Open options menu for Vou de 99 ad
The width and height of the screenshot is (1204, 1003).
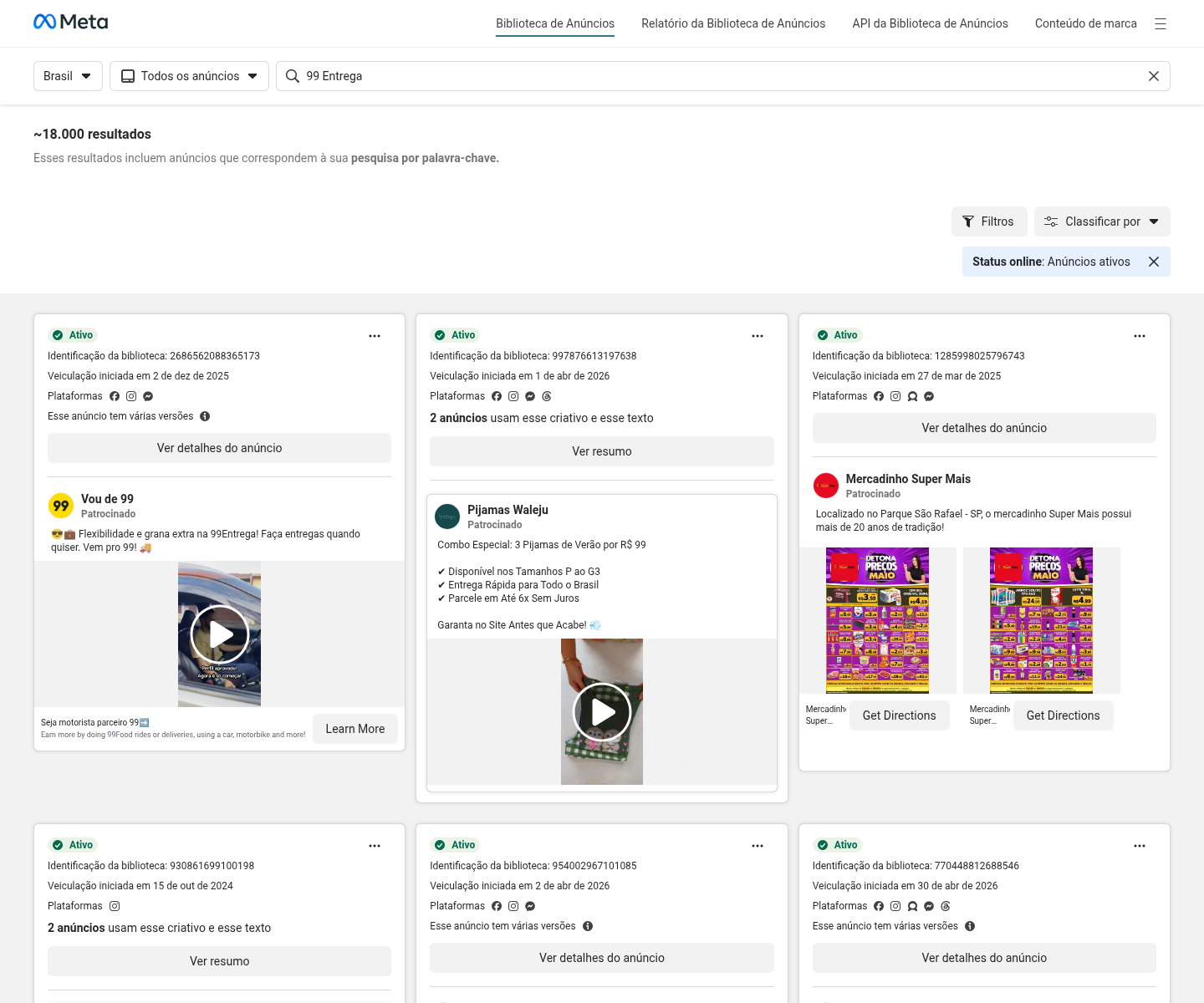coord(375,336)
